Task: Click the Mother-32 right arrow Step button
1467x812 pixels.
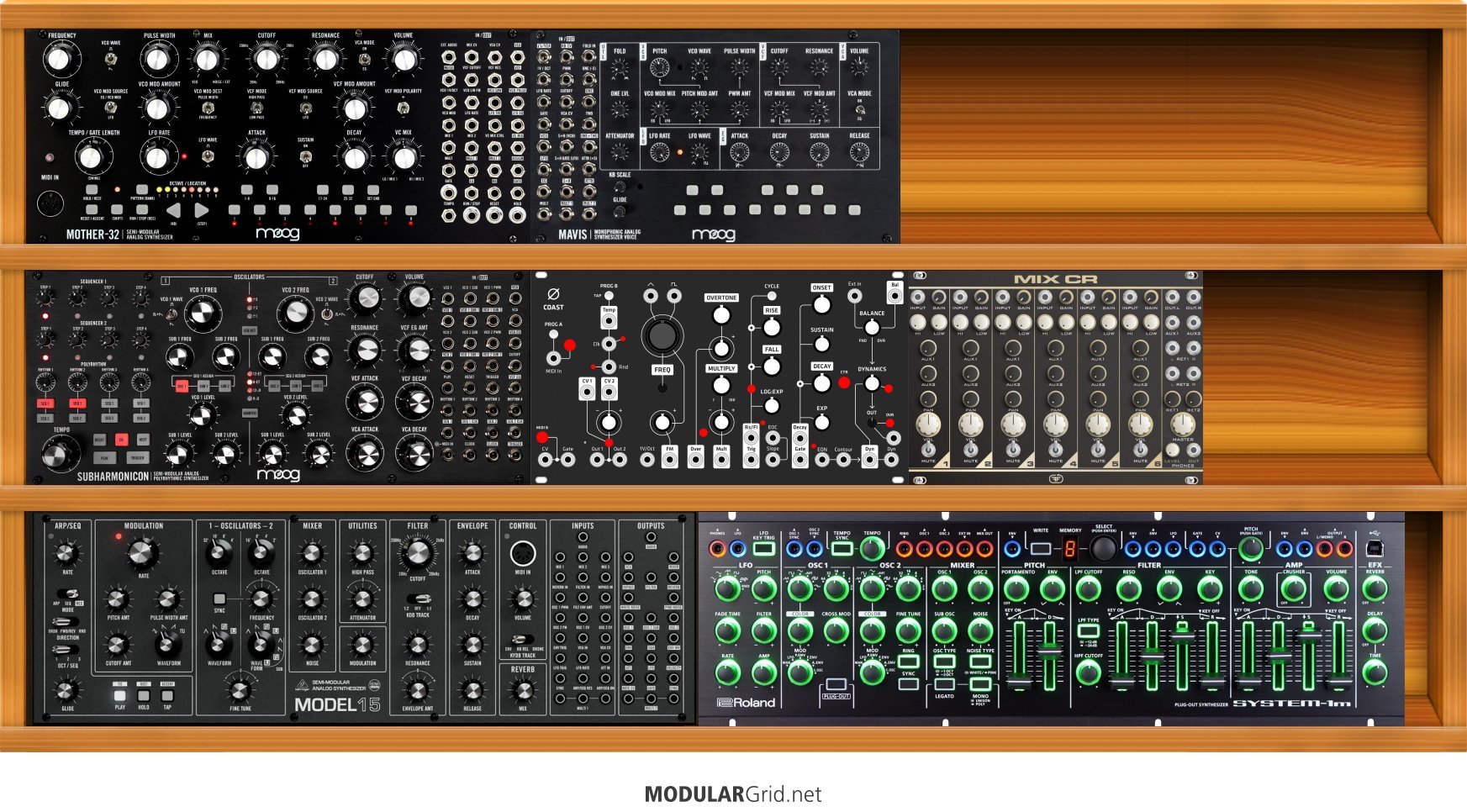Action: click(202, 210)
